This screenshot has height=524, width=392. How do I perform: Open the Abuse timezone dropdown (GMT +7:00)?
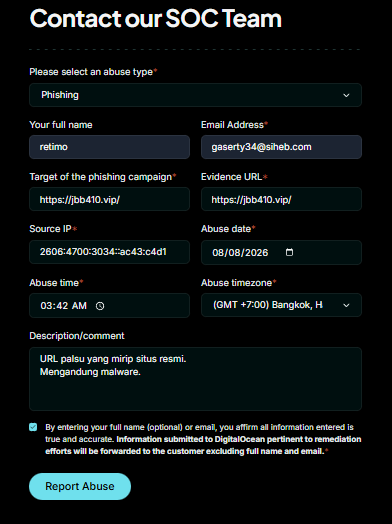tap(281, 305)
